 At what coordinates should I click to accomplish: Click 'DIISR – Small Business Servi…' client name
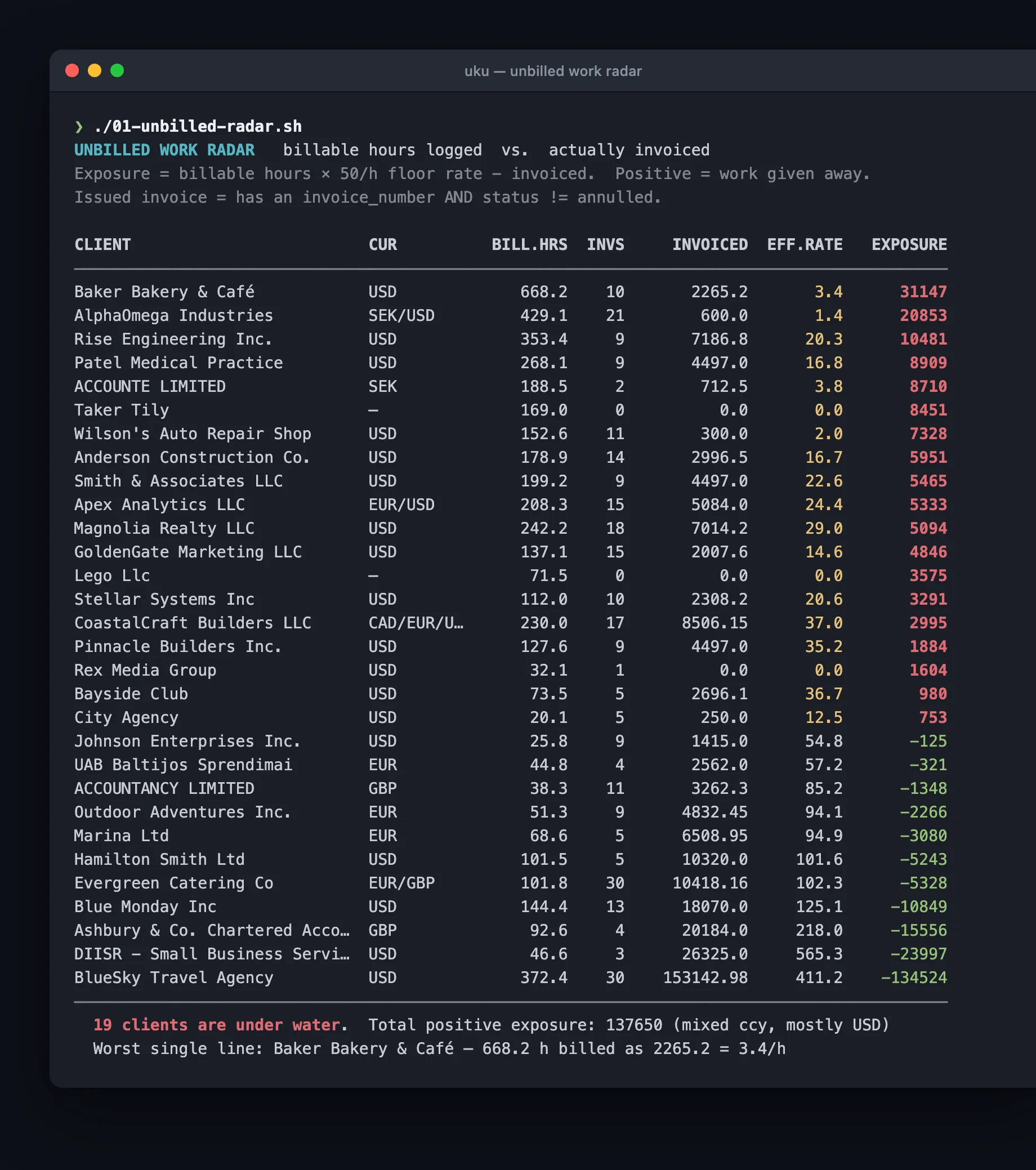[x=212, y=954]
